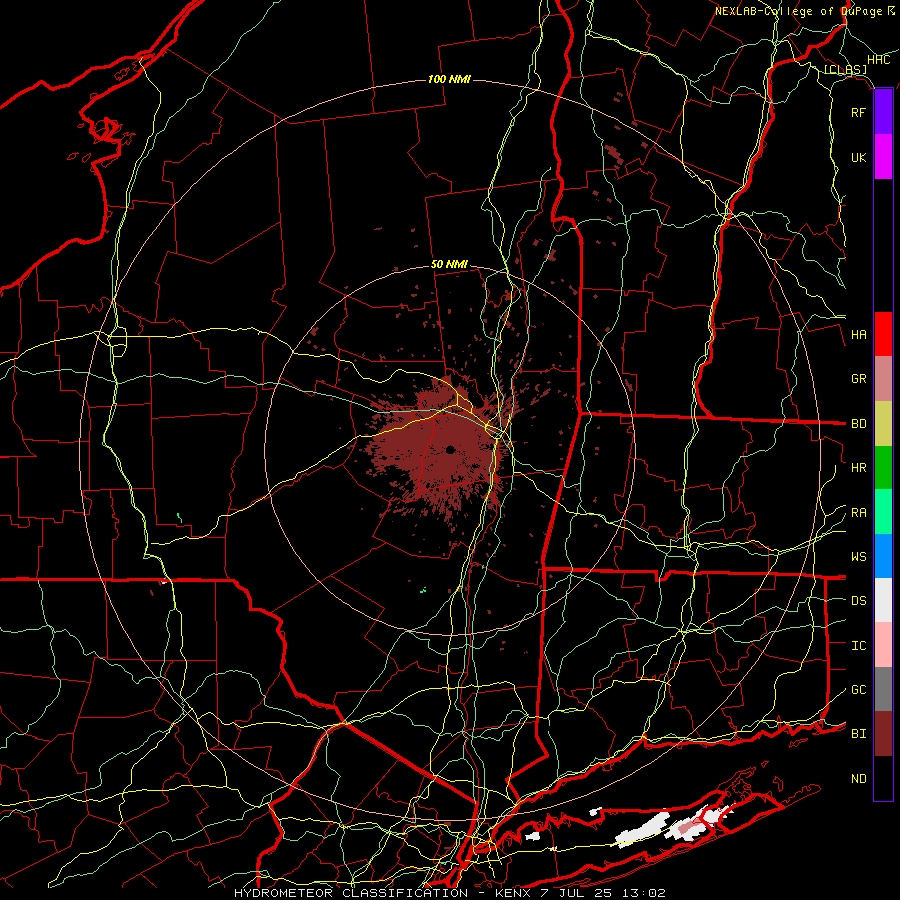Click the 'ND' legend label
This screenshot has width=900, height=900.
coord(859,779)
